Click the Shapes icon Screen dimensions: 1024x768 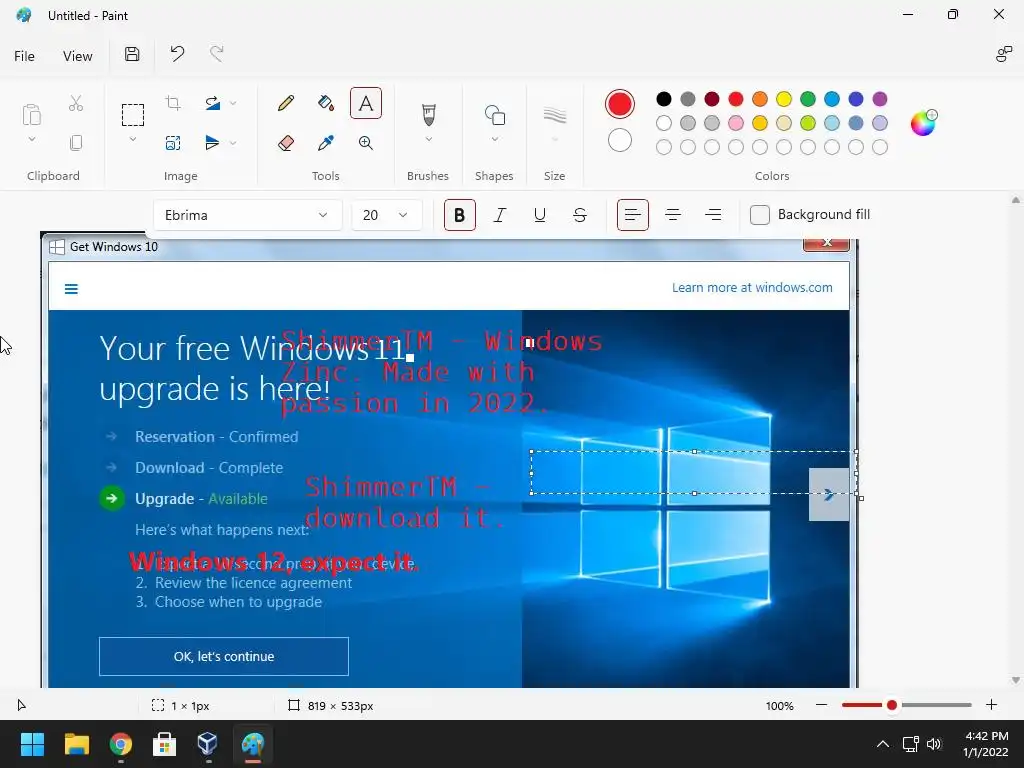(494, 115)
